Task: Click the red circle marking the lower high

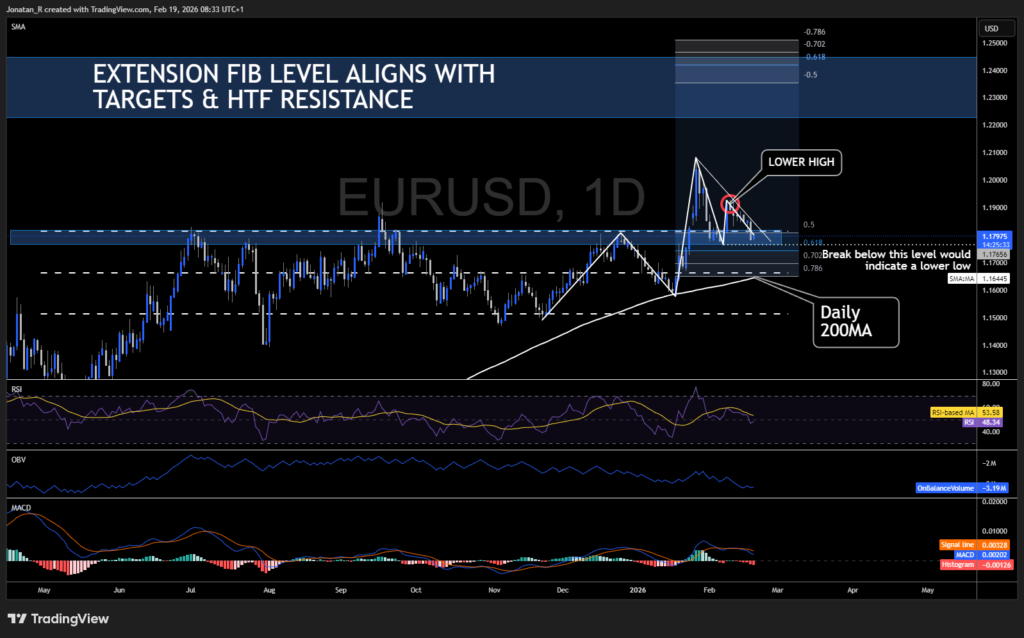Action: pos(731,204)
